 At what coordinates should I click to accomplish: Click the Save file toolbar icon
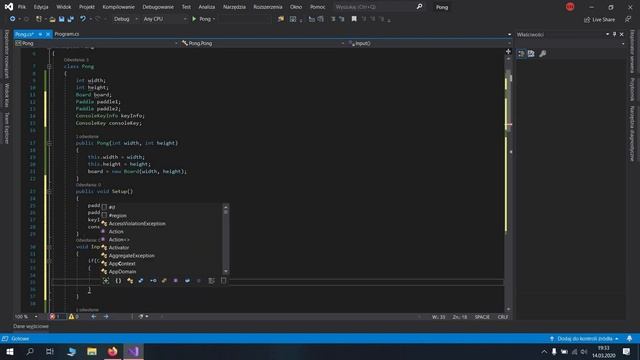61,19
